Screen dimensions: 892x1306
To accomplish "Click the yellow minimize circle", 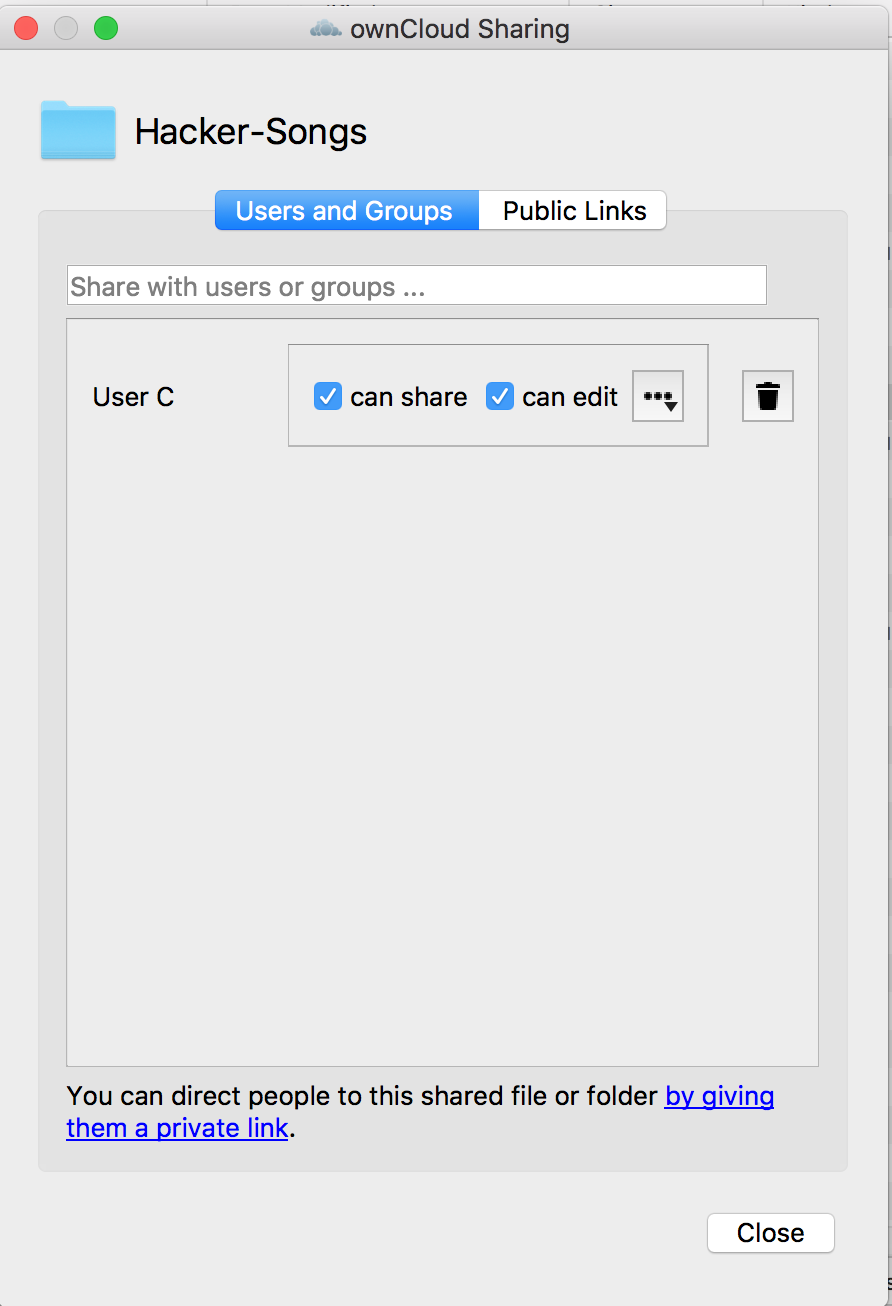I will 65,28.
